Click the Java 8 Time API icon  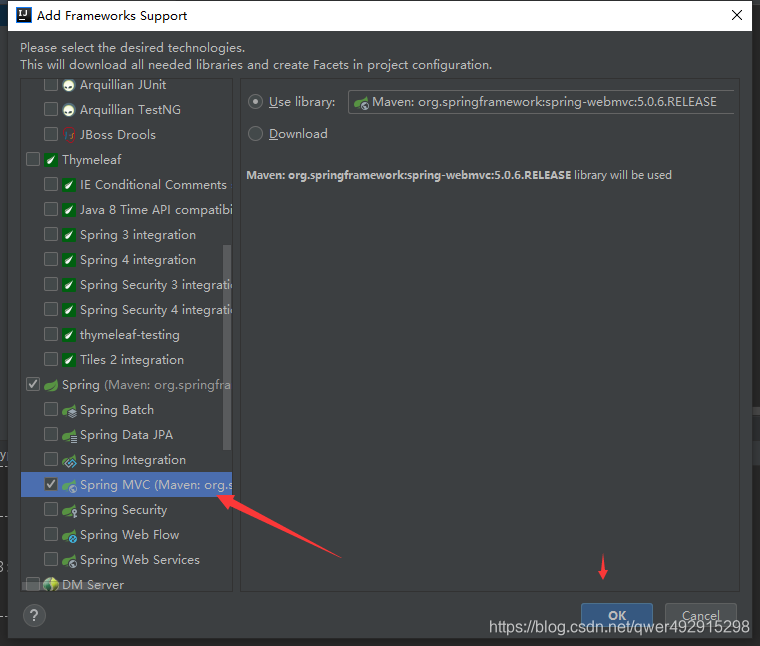pos(69,210)
